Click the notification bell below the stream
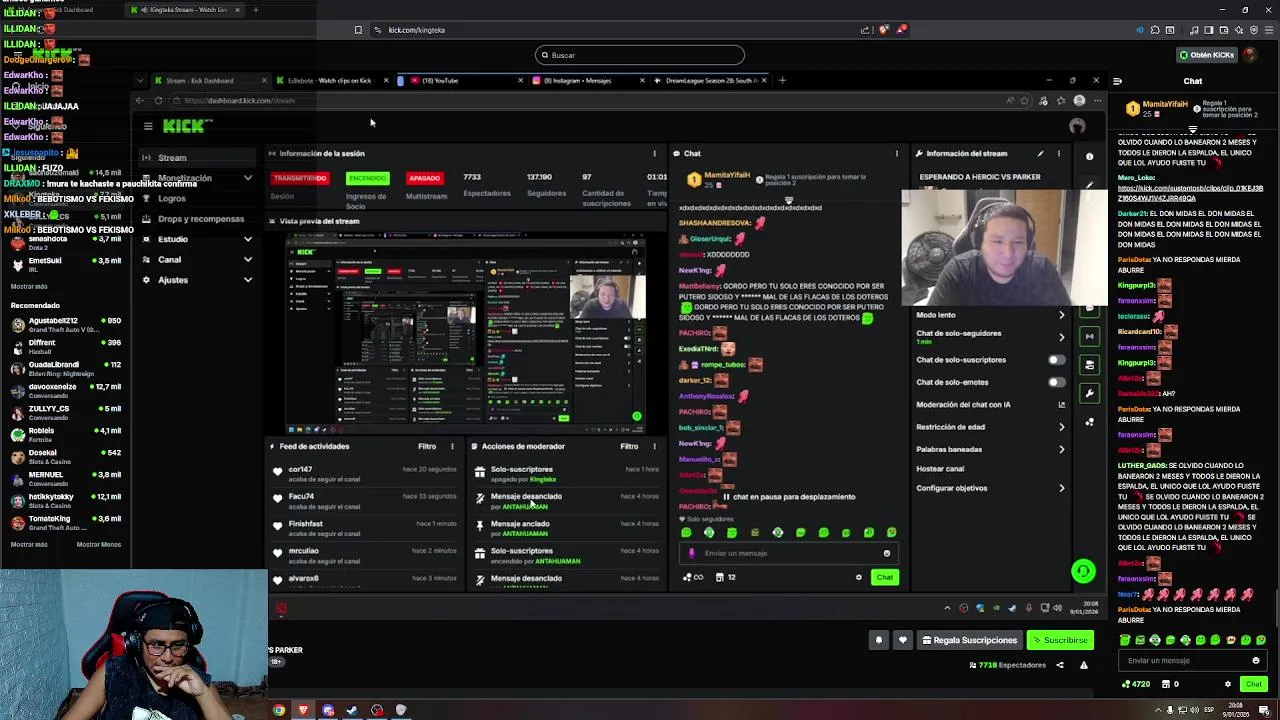 (879, 641)
